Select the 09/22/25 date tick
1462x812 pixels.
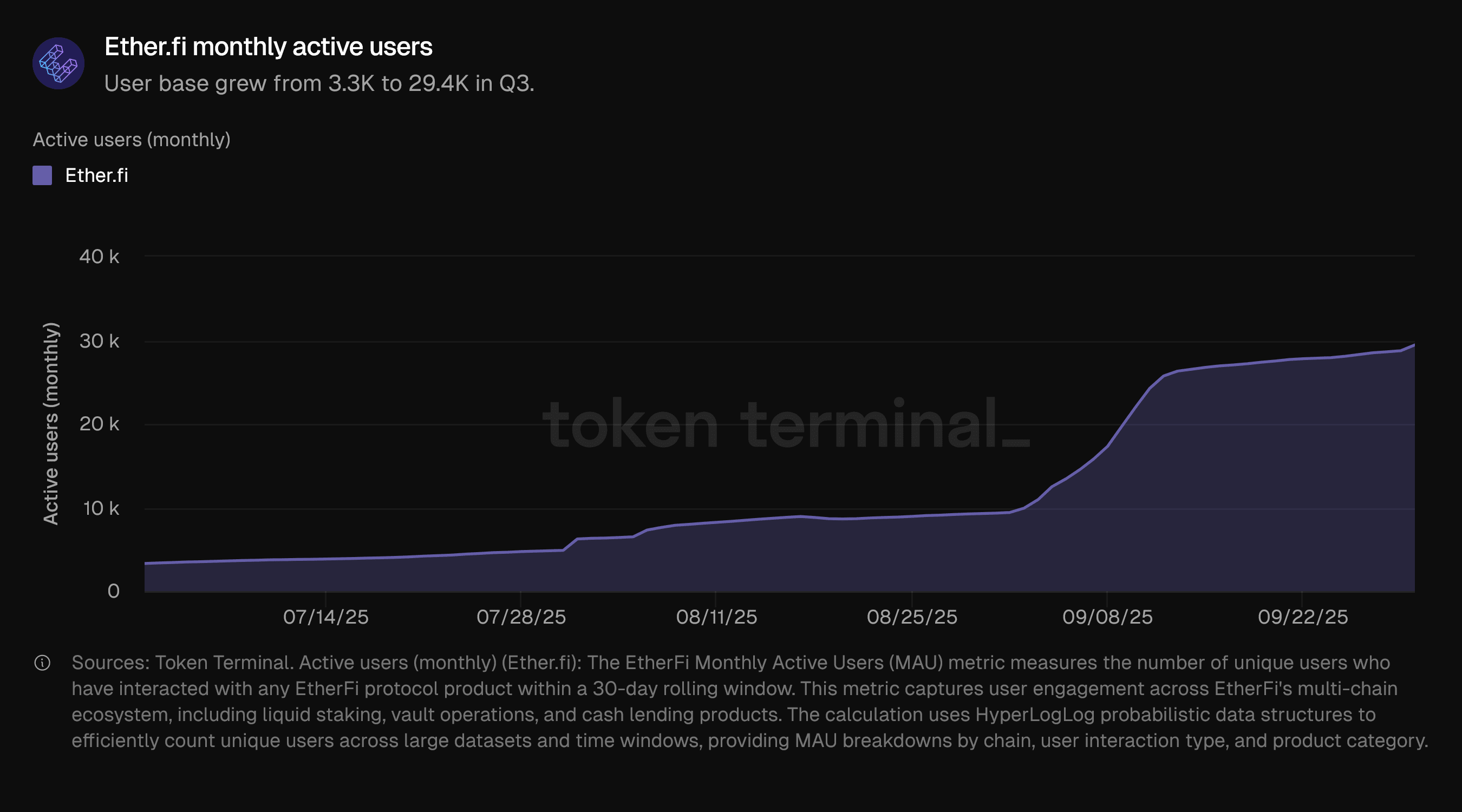coord(1302,617)
